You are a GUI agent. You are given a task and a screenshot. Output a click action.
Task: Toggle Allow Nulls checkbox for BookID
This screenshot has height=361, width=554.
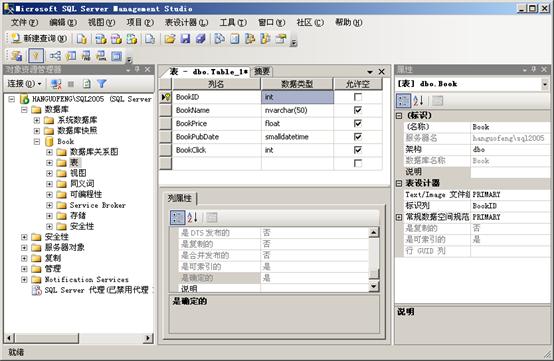click(x=358, y=97)
